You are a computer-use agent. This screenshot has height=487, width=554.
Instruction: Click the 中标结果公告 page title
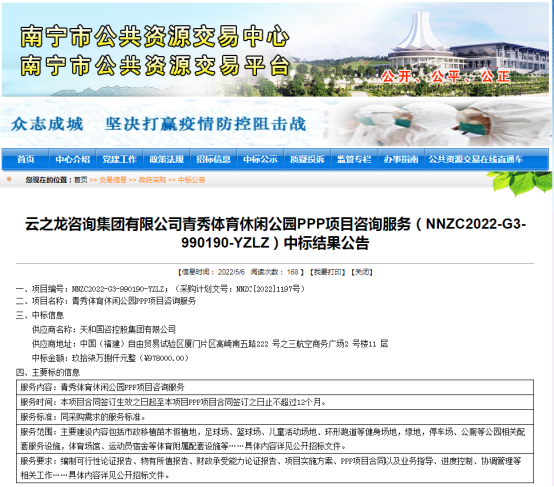pos(276,233)
